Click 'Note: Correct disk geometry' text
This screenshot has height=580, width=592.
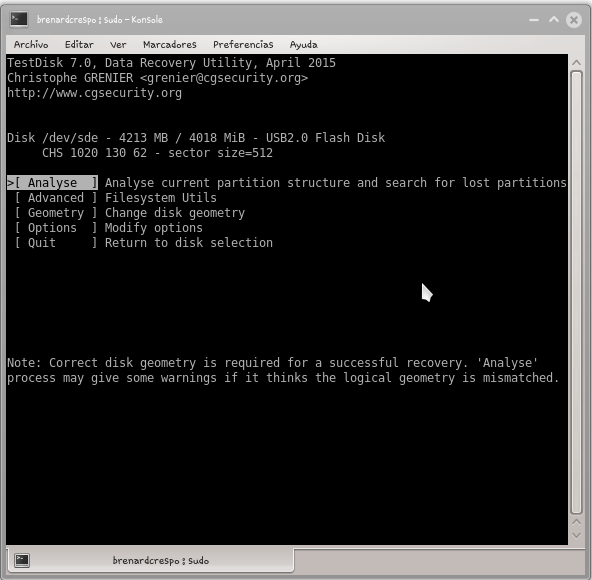(x=272, y=363)
